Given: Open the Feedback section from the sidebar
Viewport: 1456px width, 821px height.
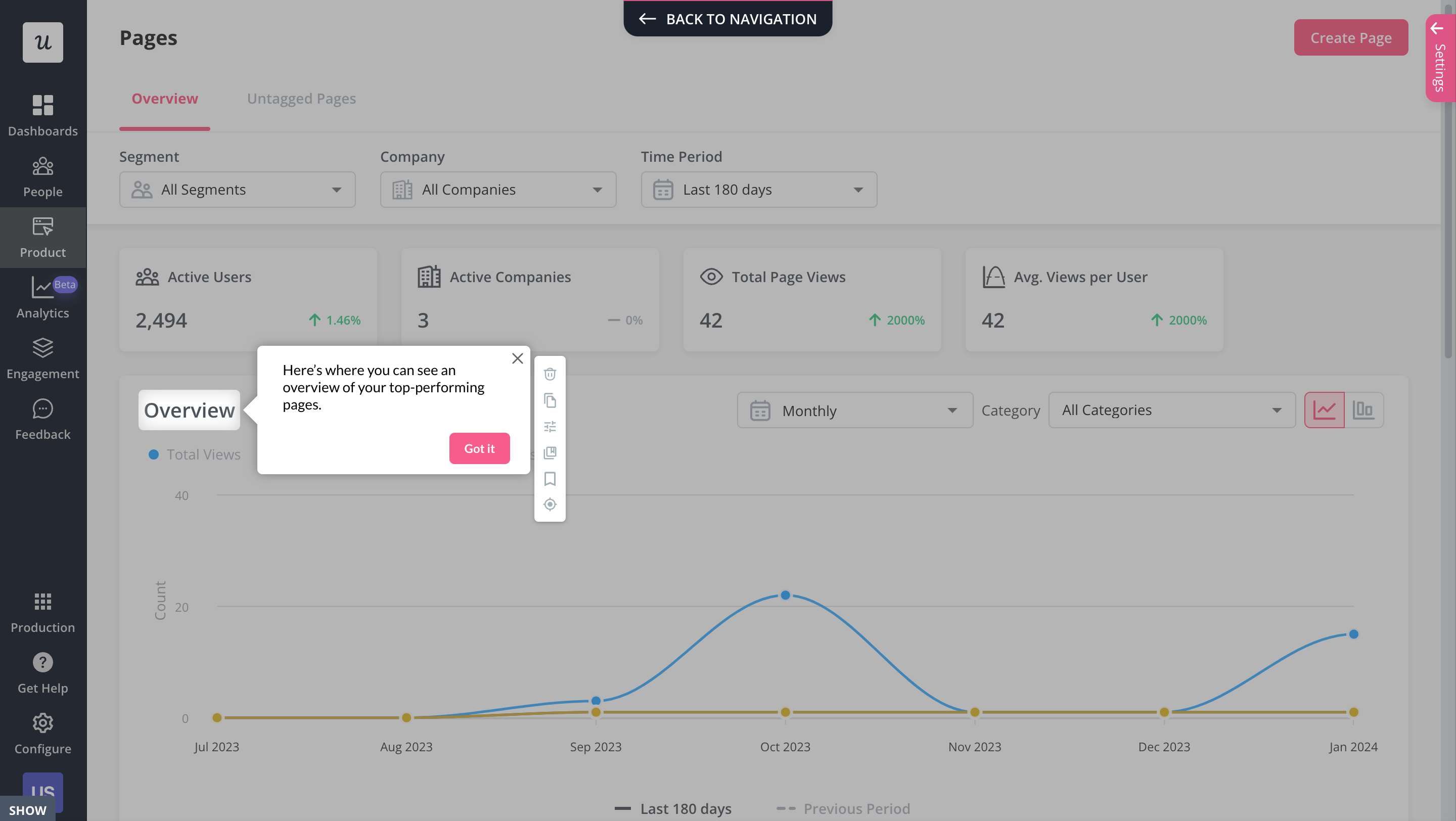Looking at the screenshot, I should (x=42, y=418).
